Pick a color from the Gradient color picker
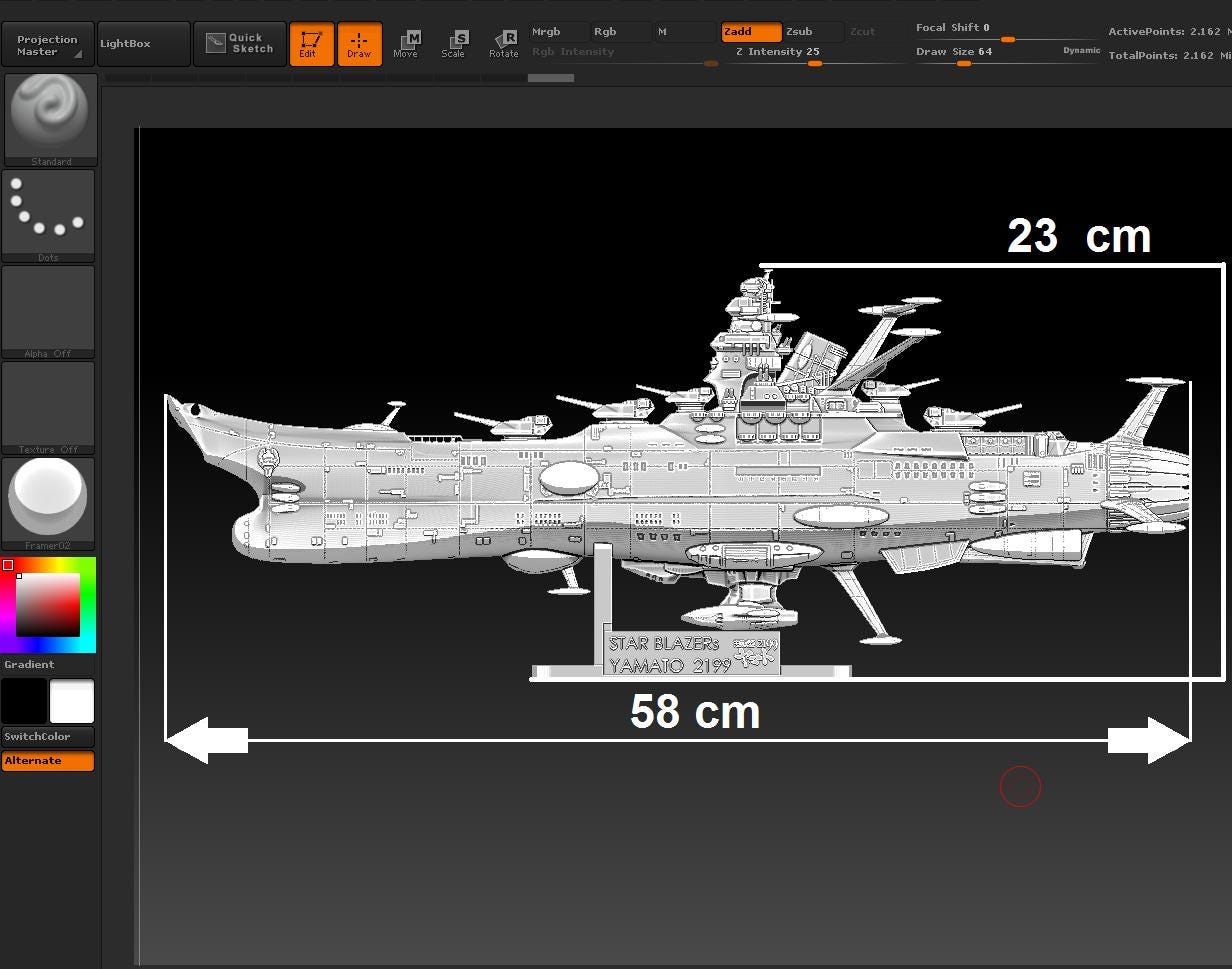Image resolution: width=1232 pixels, height=969 pixels. click(48, 604)
